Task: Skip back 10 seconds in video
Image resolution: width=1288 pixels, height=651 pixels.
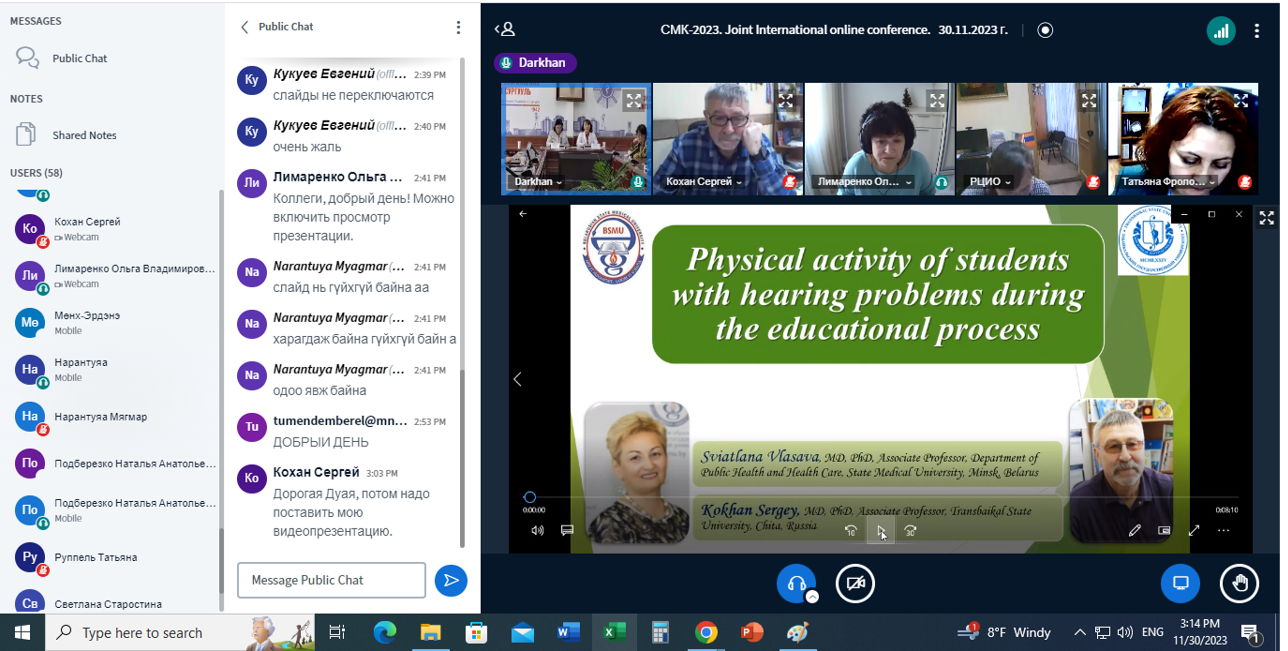Action: coord(851,531)
